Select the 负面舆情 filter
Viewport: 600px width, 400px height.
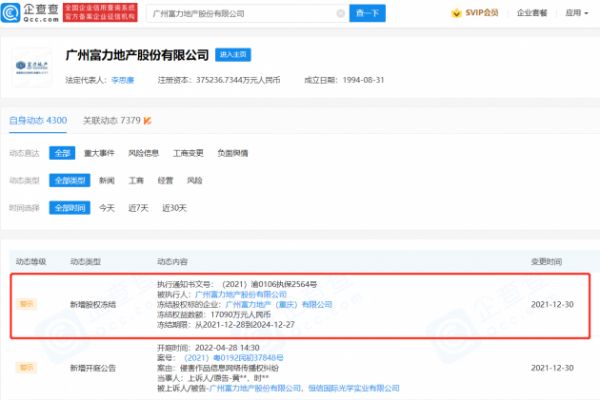233,153
